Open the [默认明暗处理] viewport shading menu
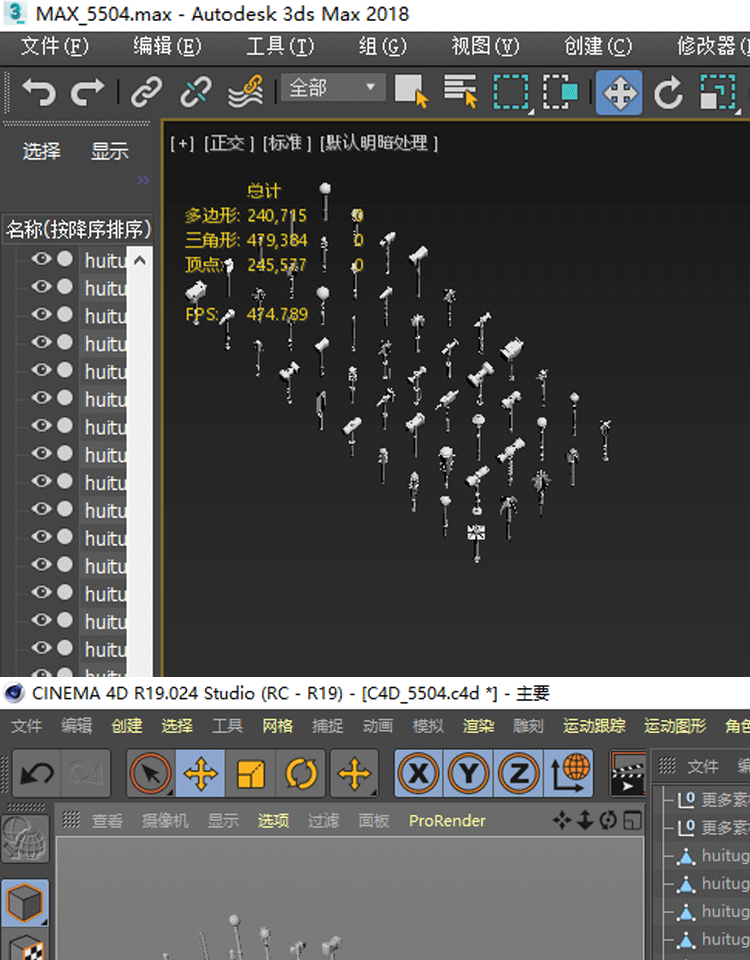 [x=379, y=144]
